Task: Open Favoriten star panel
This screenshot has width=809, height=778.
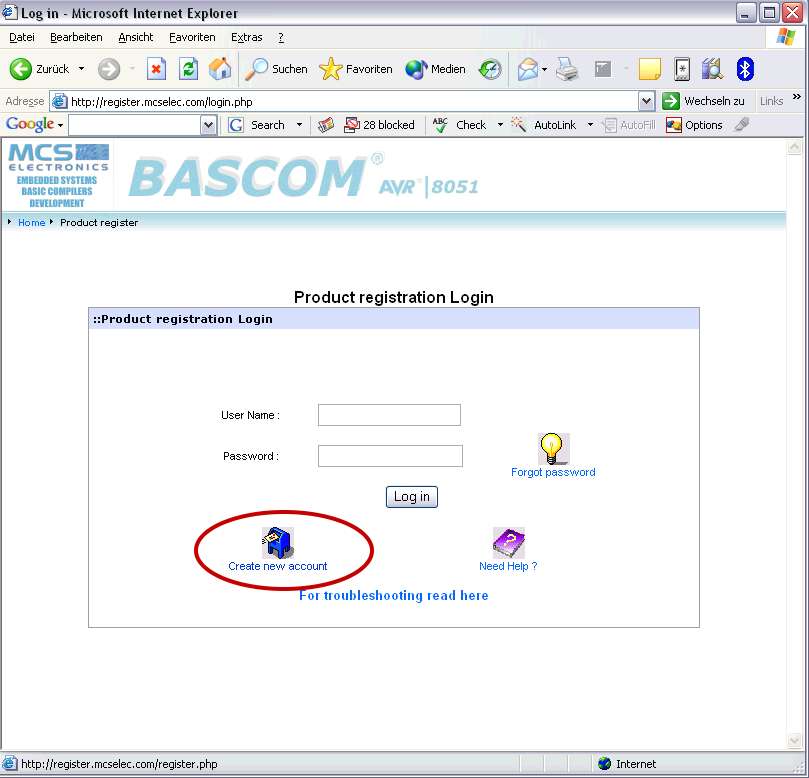Action: click(x=355, y=69)
